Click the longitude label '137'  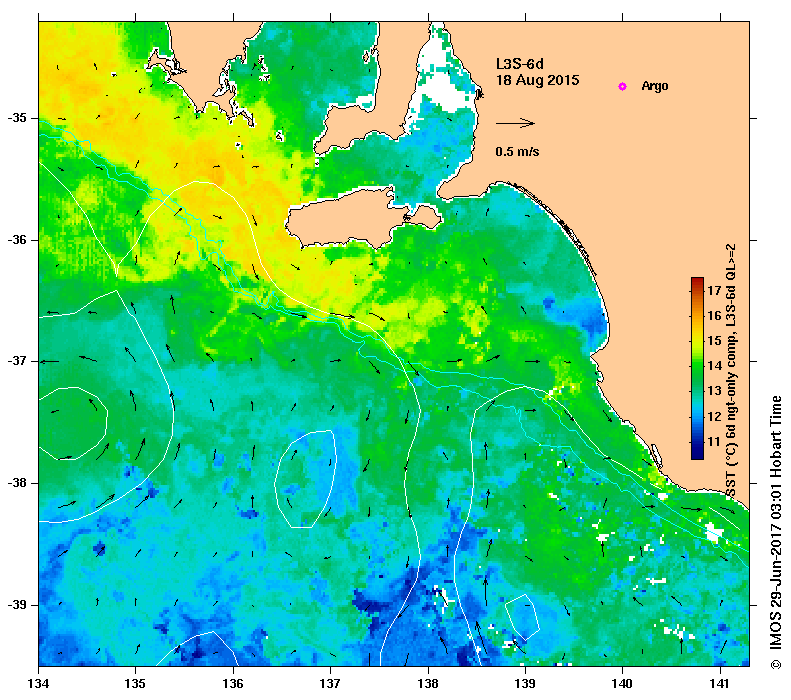point(330,684)
